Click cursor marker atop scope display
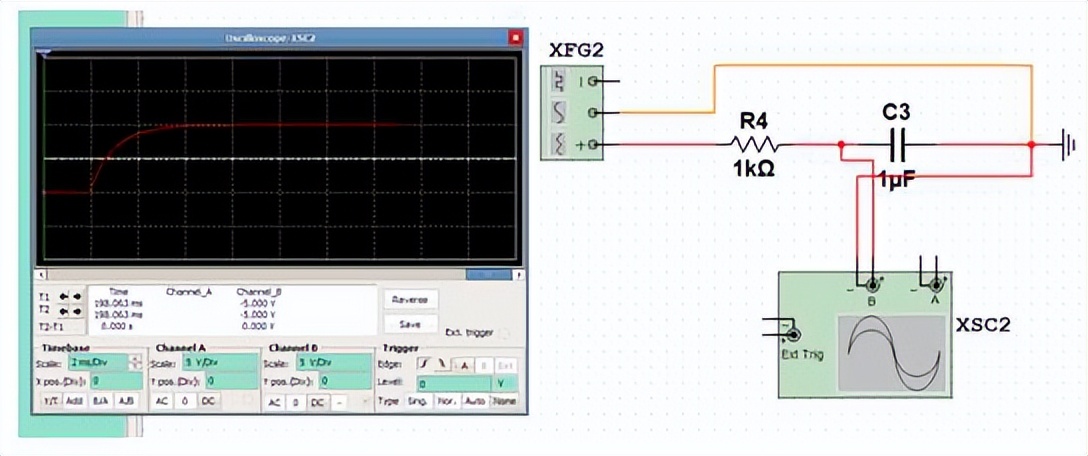The height and width of the screenshot is (456, 1088). click(46, 52)
